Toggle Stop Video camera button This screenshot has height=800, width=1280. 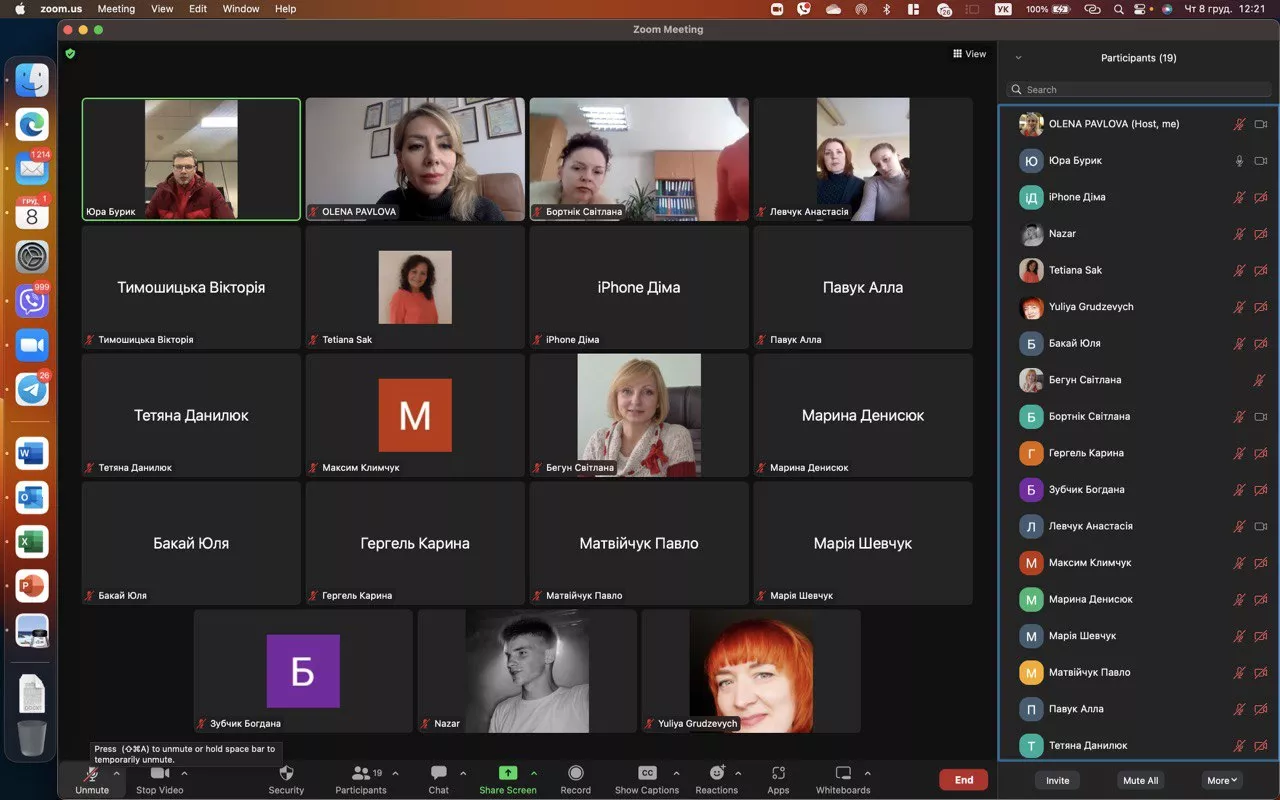(x=159, y=774)
